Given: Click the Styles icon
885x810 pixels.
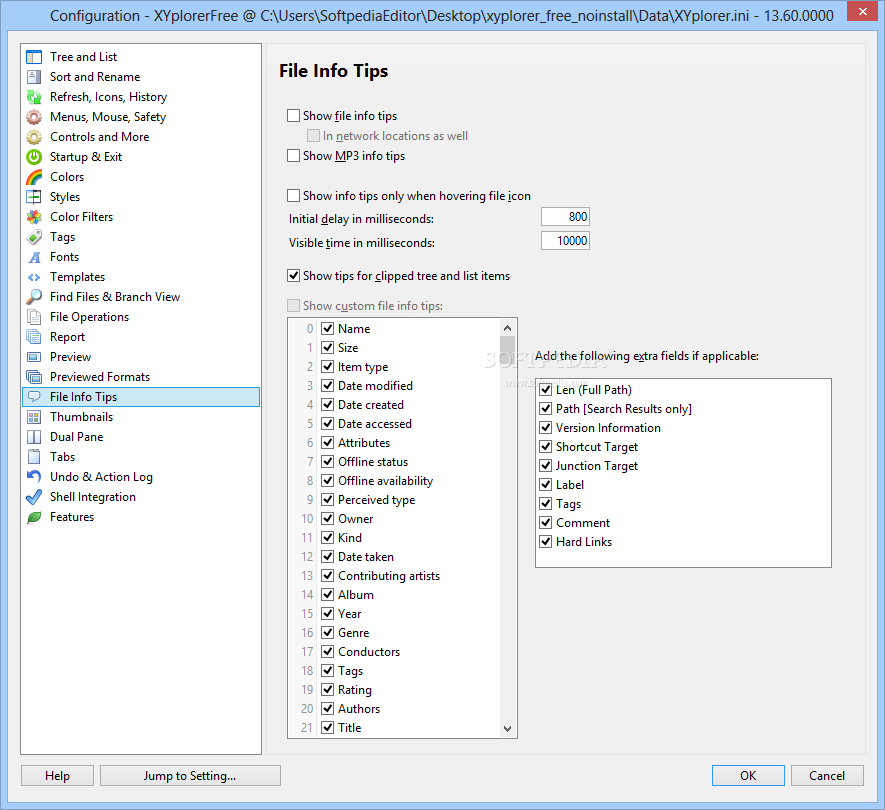Looking at the screenshot, I should (34, 197).
